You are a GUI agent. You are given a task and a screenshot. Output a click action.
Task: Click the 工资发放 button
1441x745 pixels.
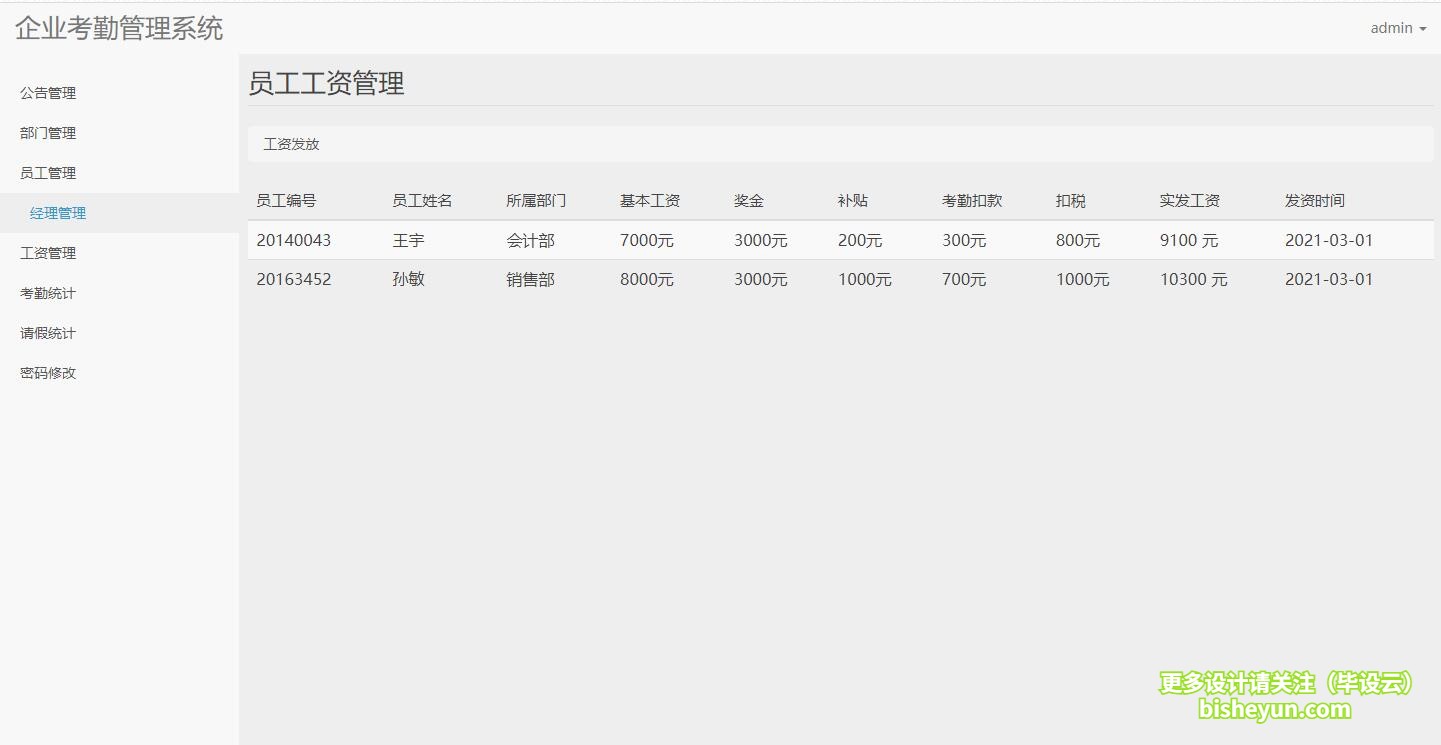point(290,143)
